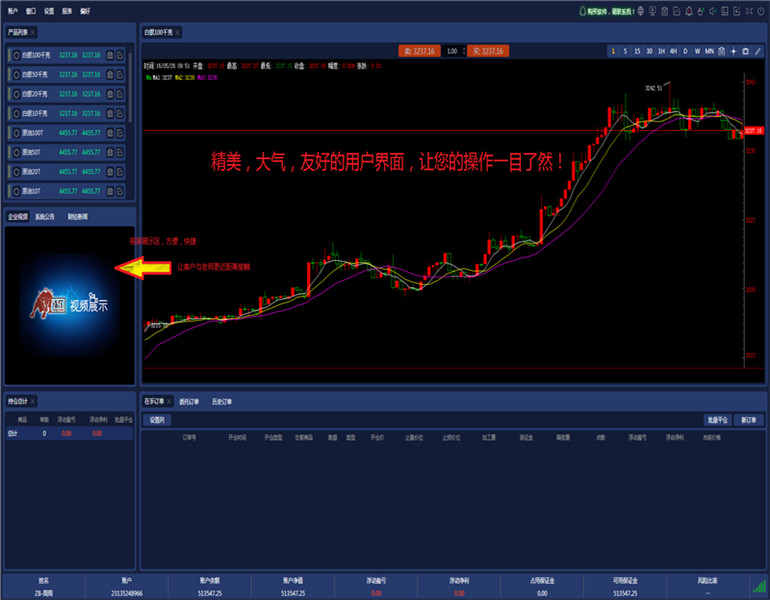770x600 pixels.
Task: Click the power icon at top right
Action: (761, 11)
